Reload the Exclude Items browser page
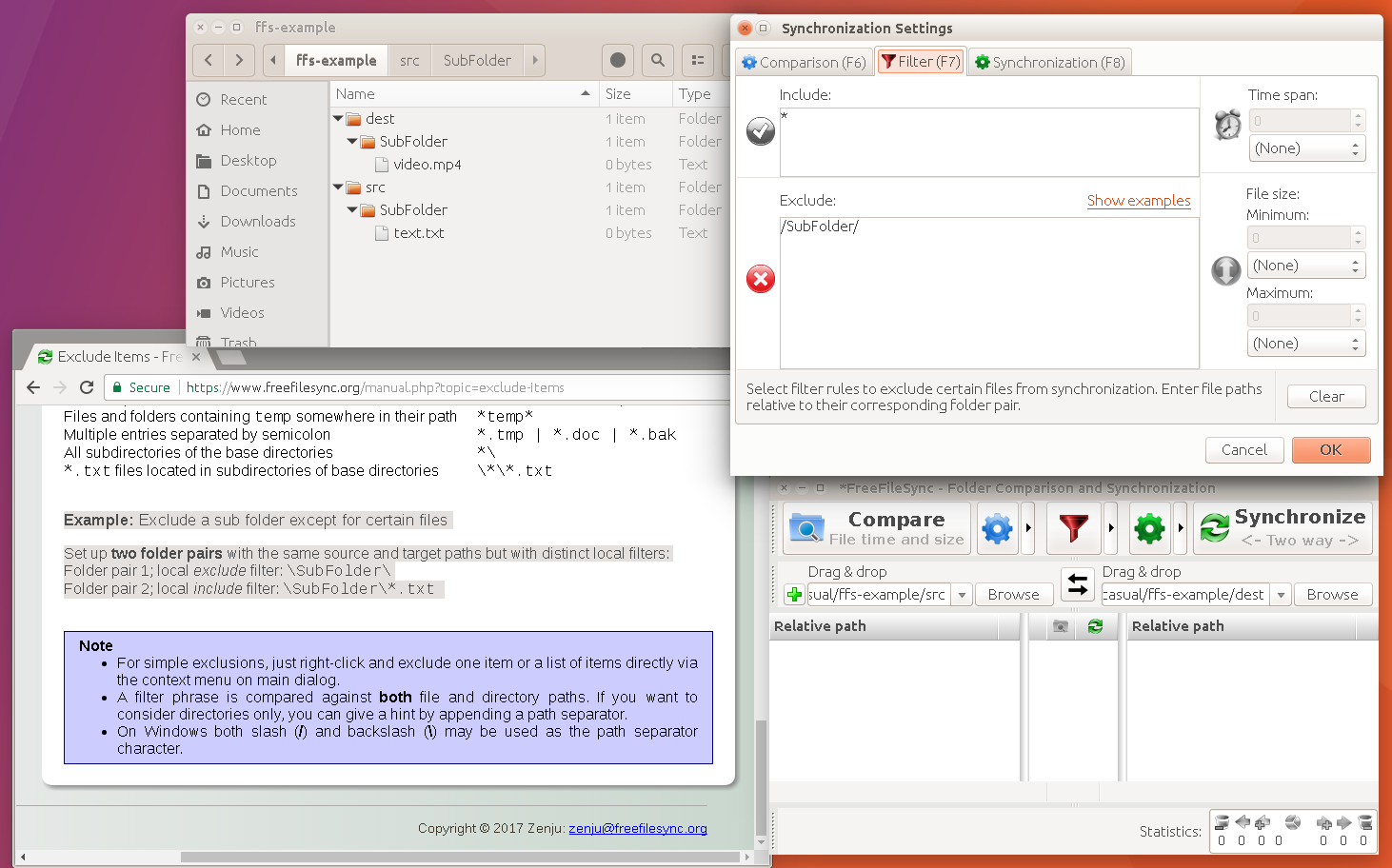Screen dimensions: 1392x868 click(x=87, y=387)
